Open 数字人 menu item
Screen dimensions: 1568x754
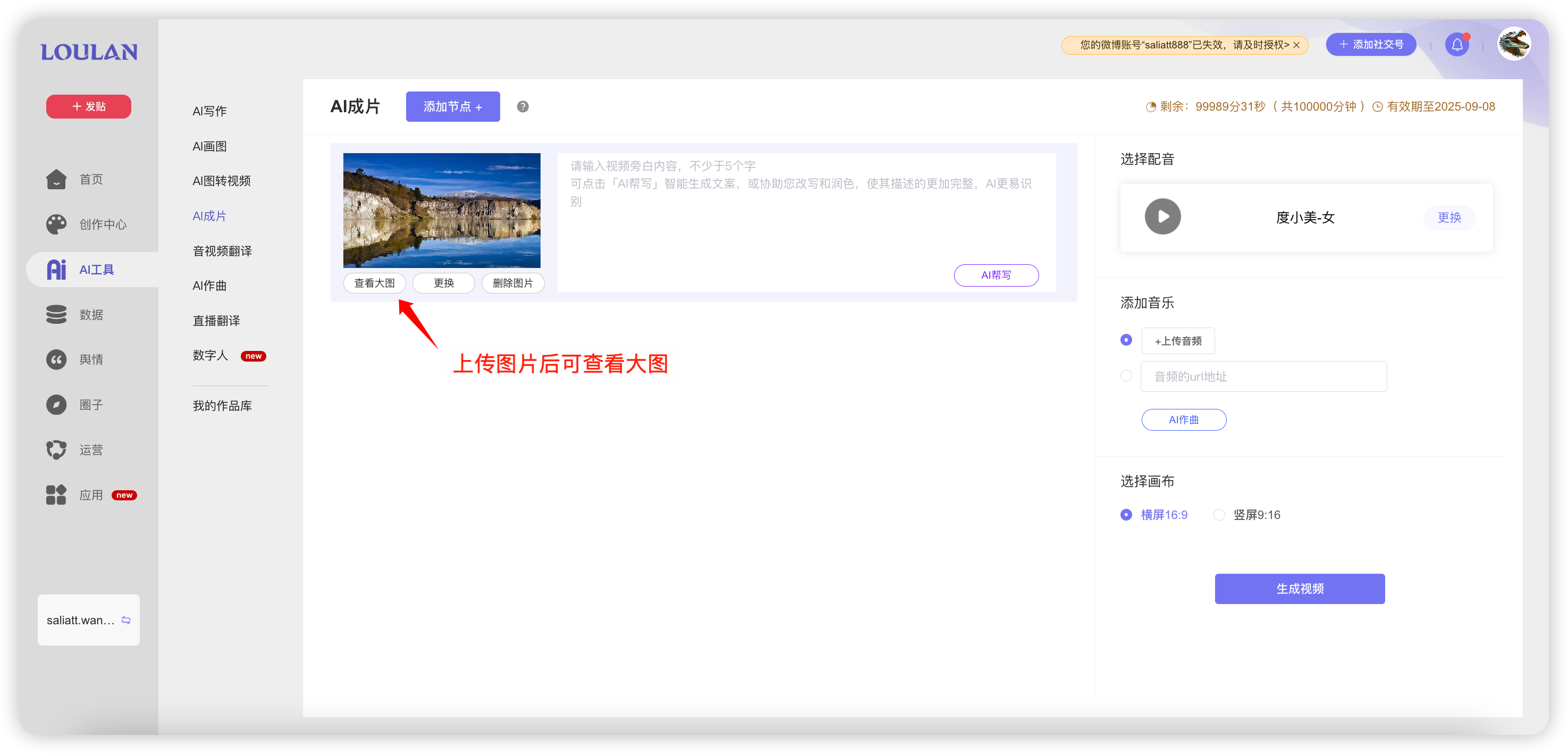(x=210, y=356)
